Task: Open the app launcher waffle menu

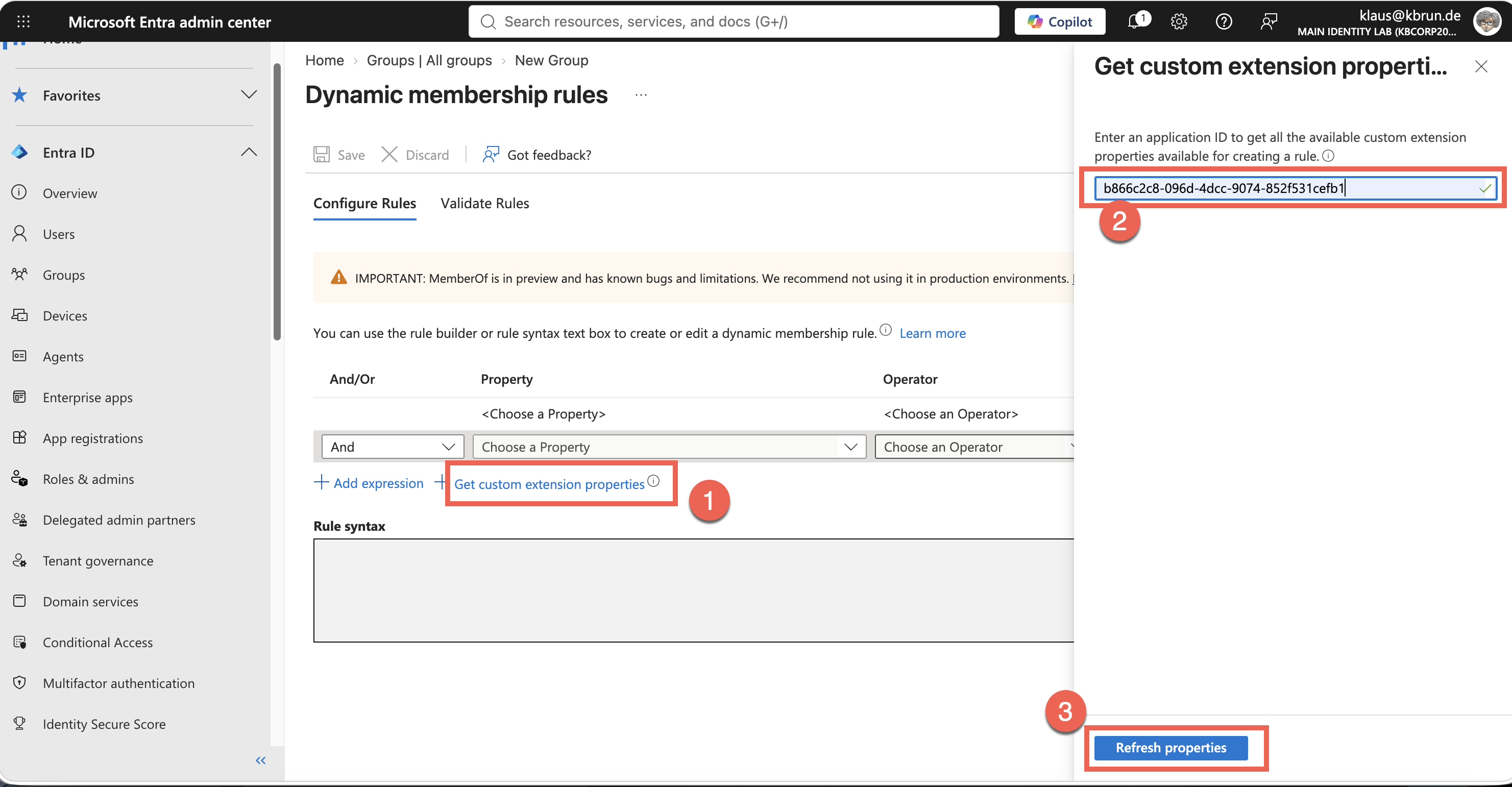Action: point(23,22)
